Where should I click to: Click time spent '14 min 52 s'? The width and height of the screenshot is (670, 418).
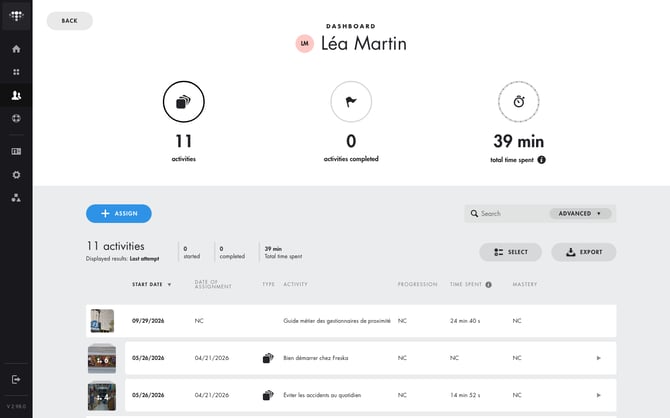click(465, 395)
